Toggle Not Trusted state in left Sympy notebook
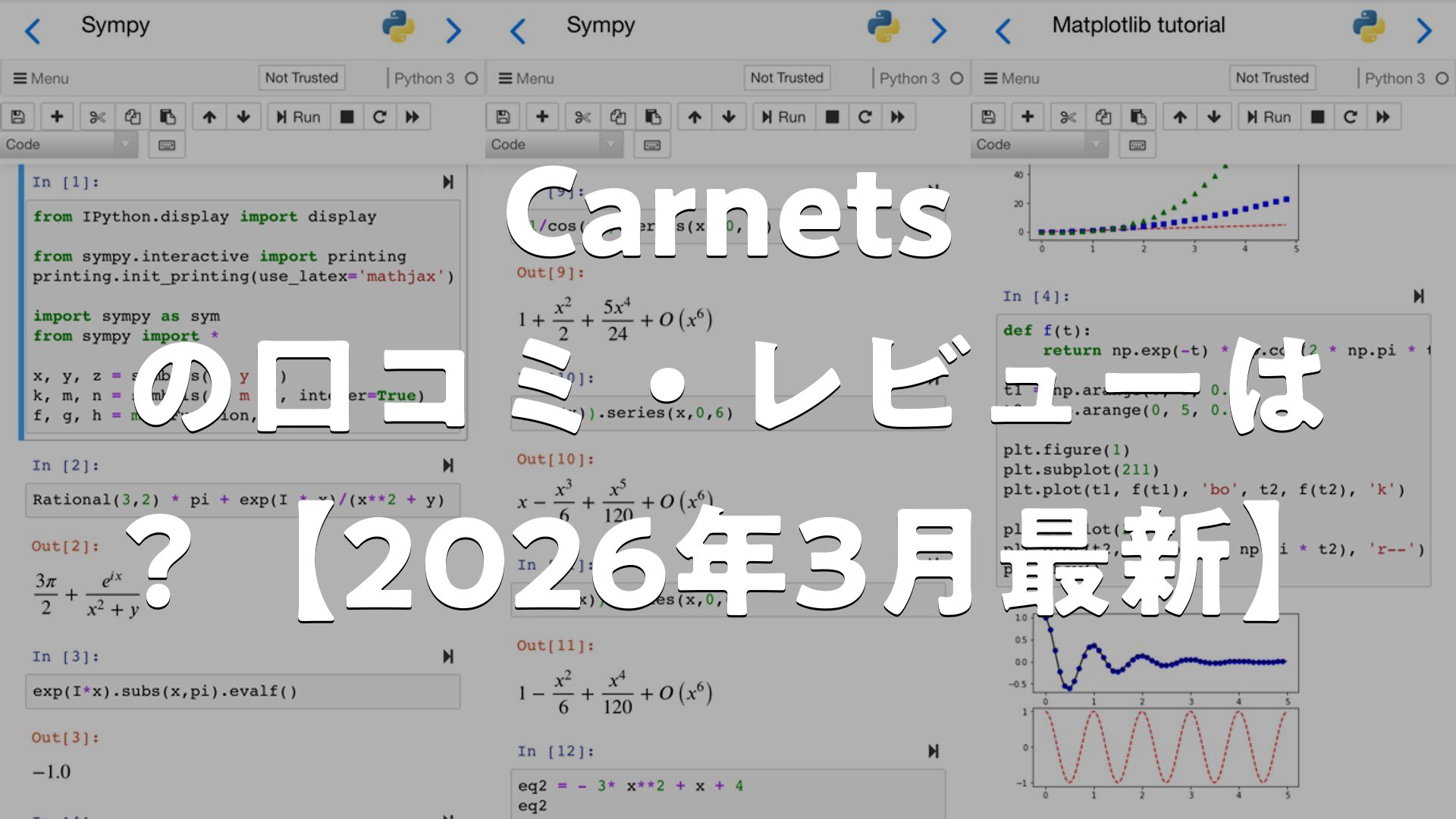Image resolution: width=1456 pixels, height=819 pixels. (301, 78)
